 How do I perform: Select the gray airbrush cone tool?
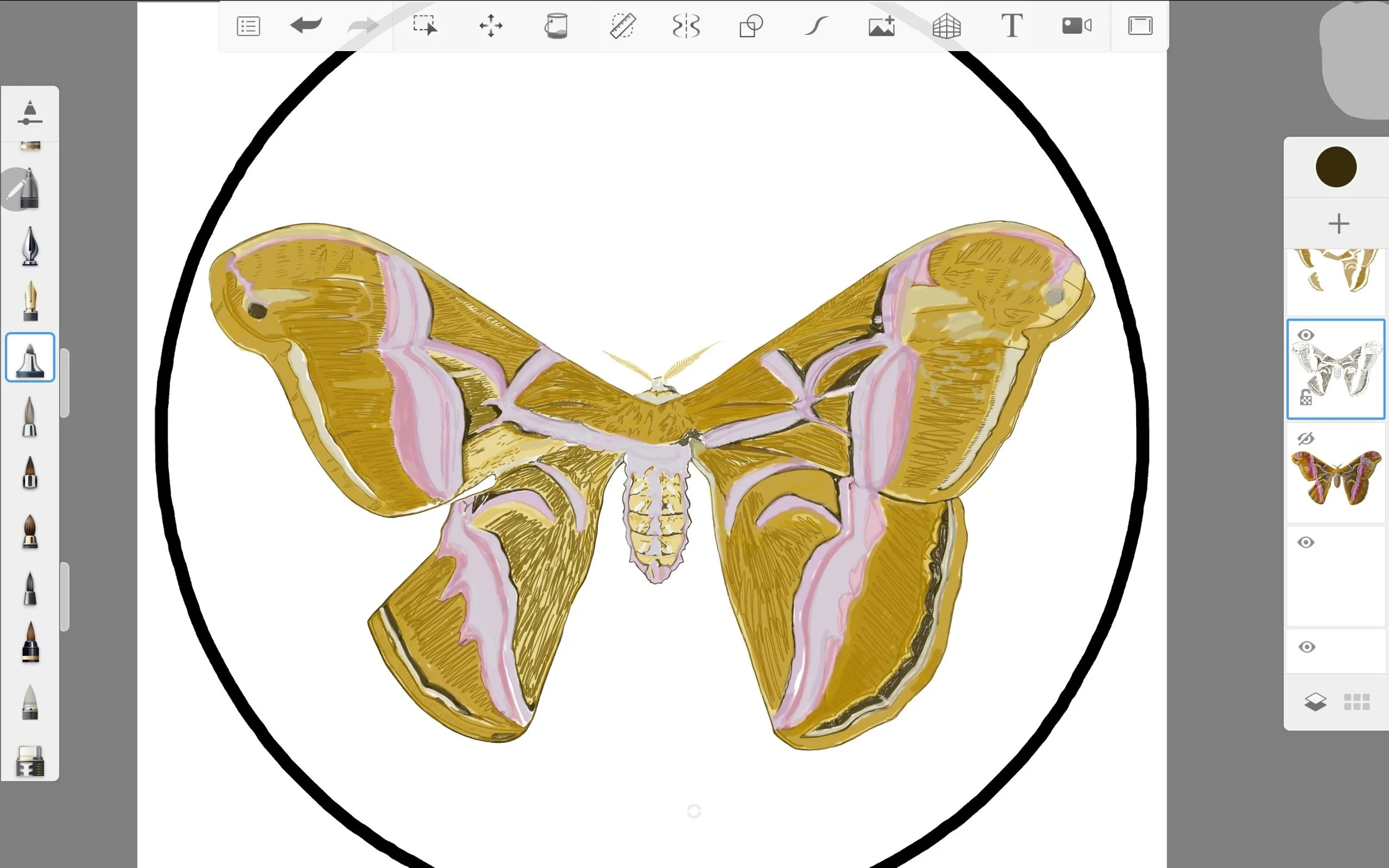pos(30,702)
